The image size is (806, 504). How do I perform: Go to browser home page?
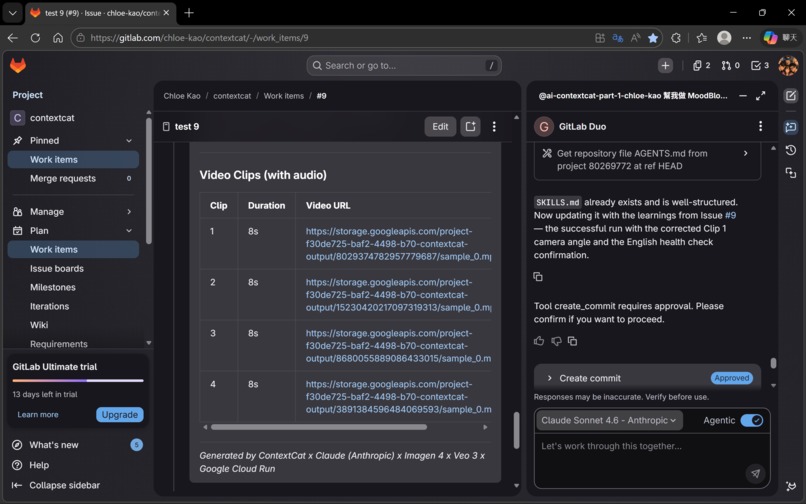click(x=58, y=38)
